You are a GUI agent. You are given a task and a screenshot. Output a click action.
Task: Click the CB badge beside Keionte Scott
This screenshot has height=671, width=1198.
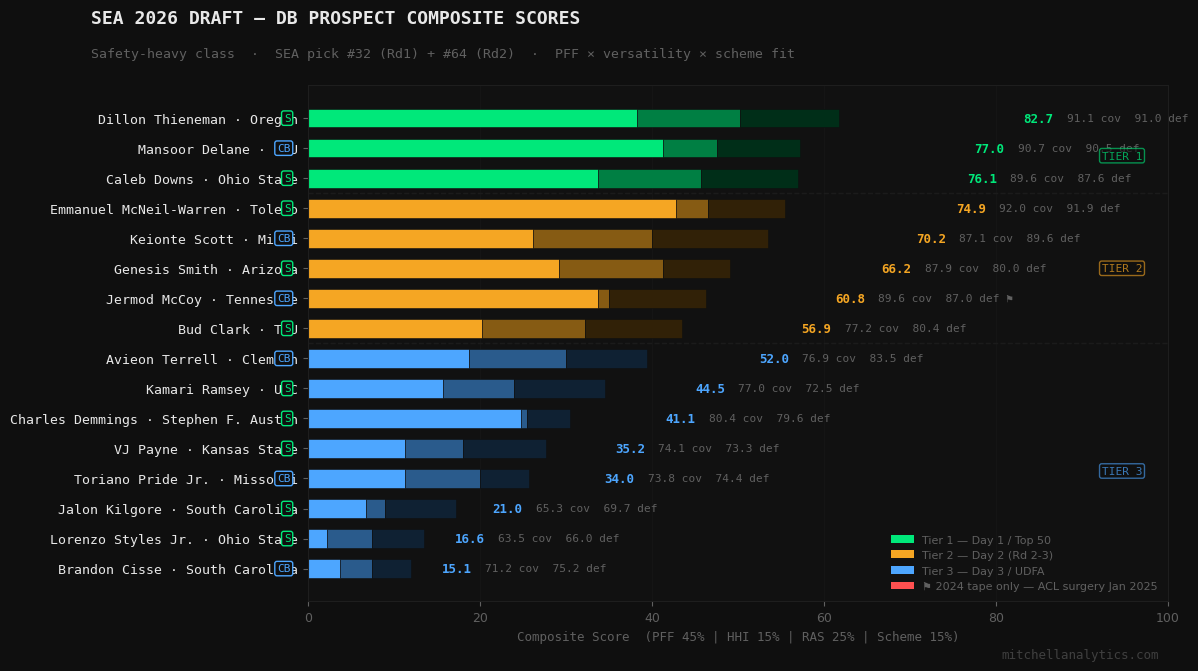(x=284, y=238)
